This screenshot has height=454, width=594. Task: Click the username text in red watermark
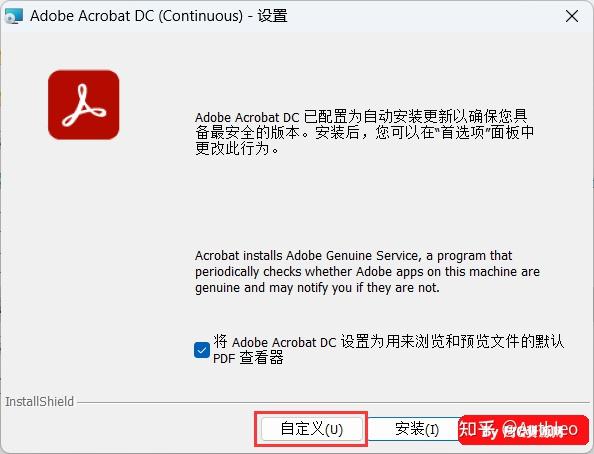540,429
